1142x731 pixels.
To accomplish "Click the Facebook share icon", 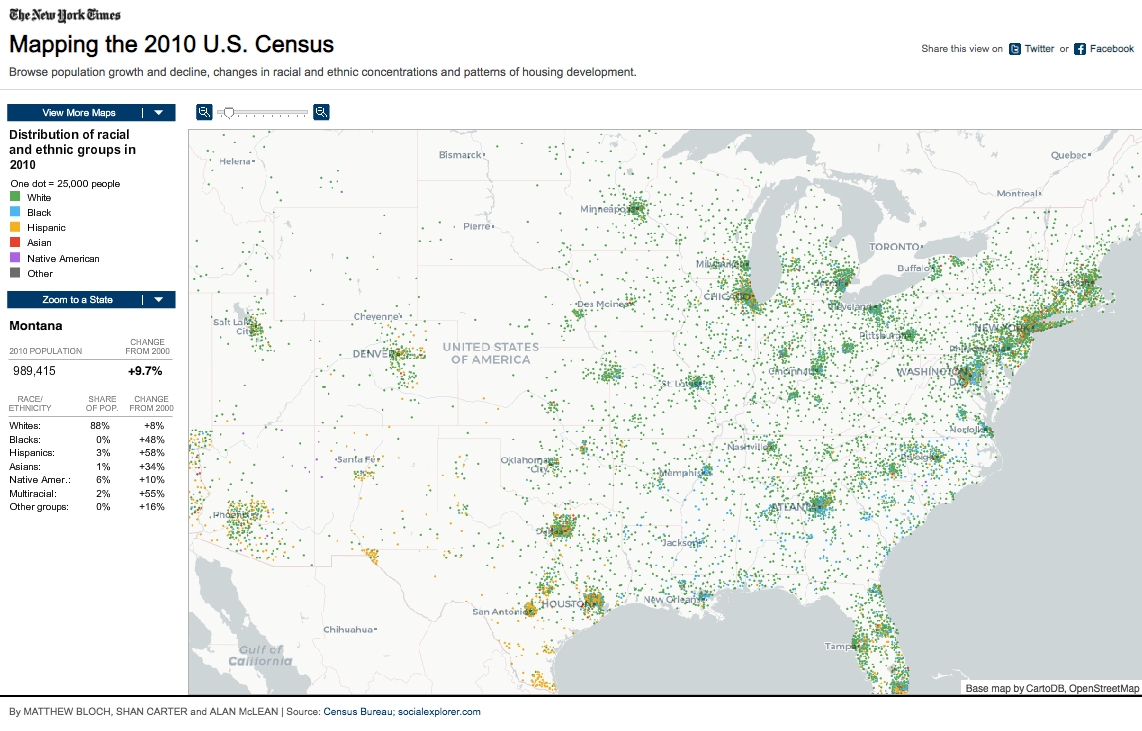I will pos(1080,49).
